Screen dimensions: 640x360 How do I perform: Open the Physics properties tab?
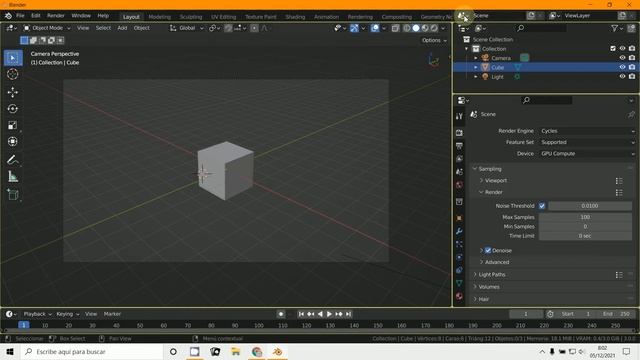click(459, 257)
